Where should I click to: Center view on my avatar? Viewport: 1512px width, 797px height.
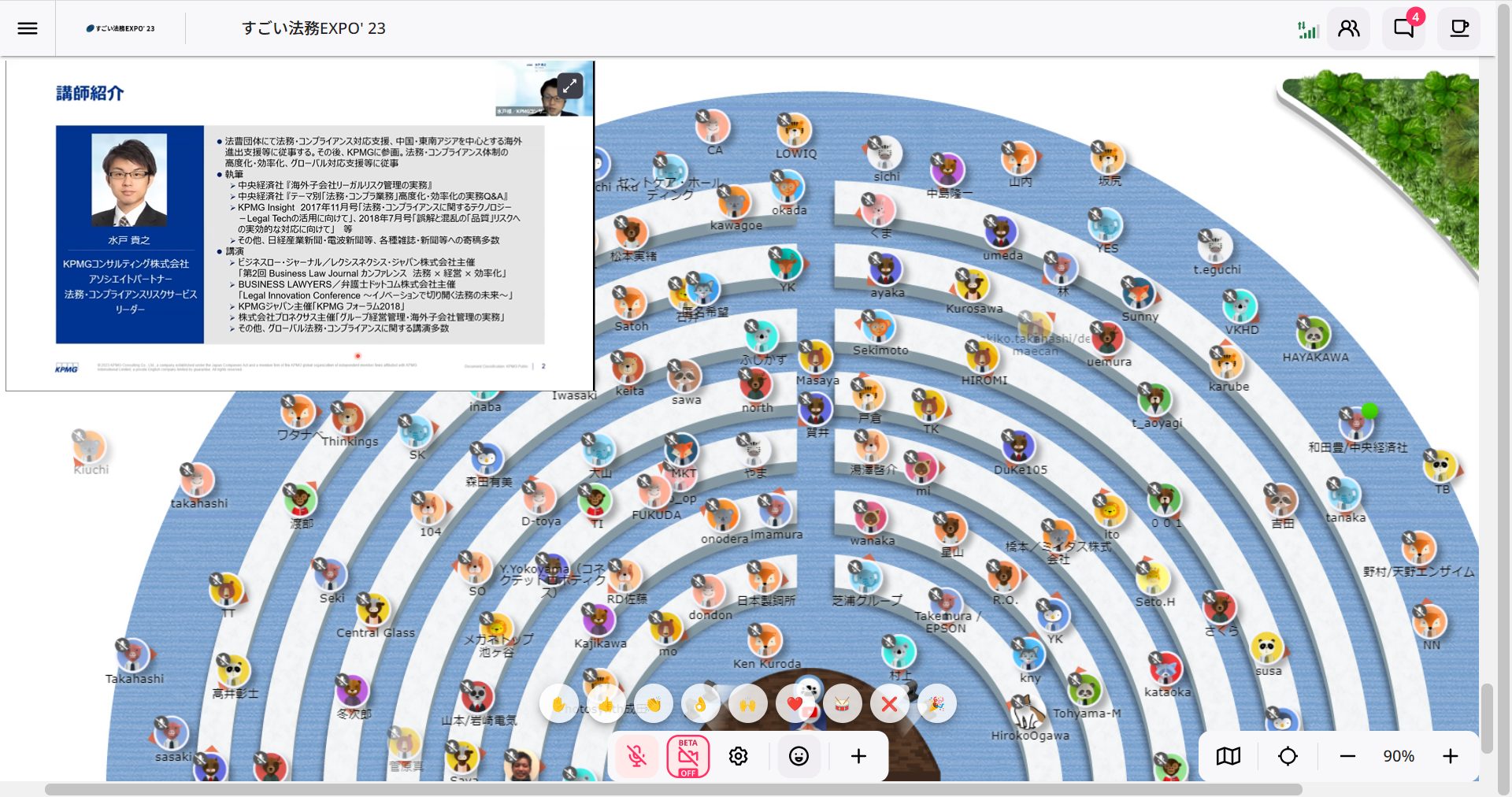point(1288,756)
